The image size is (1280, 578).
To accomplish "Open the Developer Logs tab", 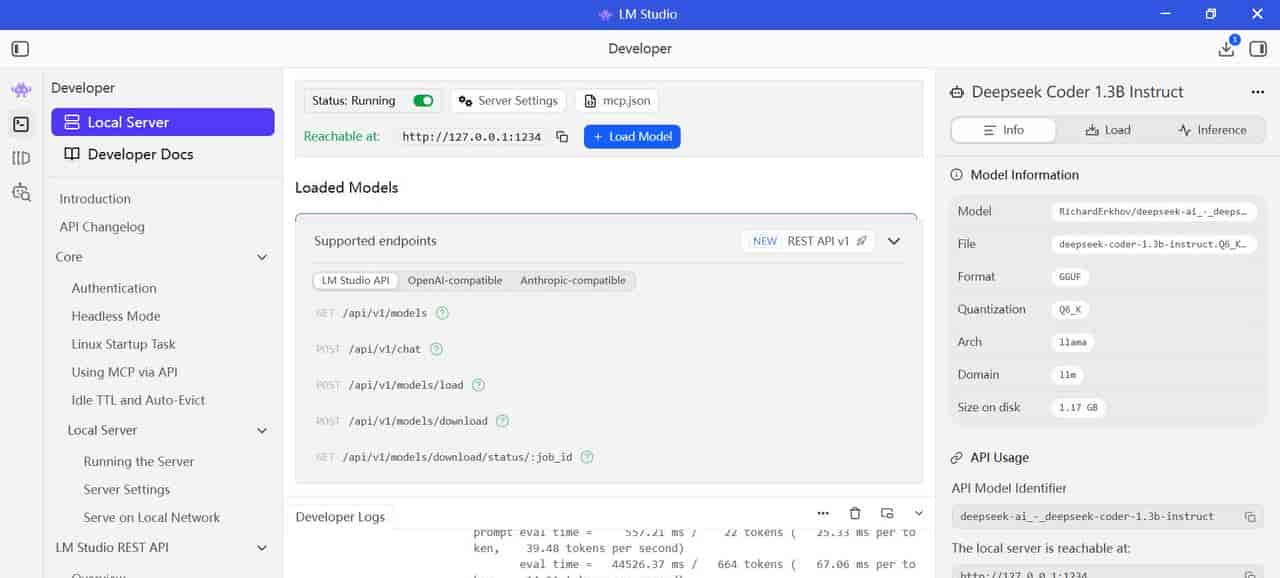I will pyautogui.click(x=341, y=517).
